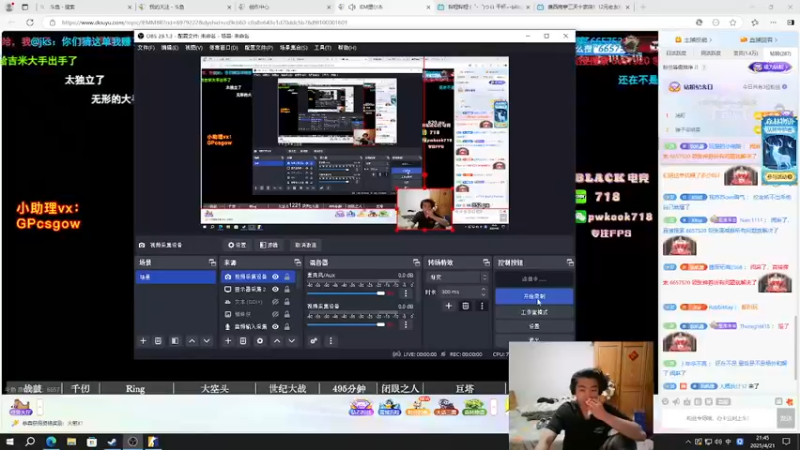Adjust second mixer channel volume slider

coord(346,324)
